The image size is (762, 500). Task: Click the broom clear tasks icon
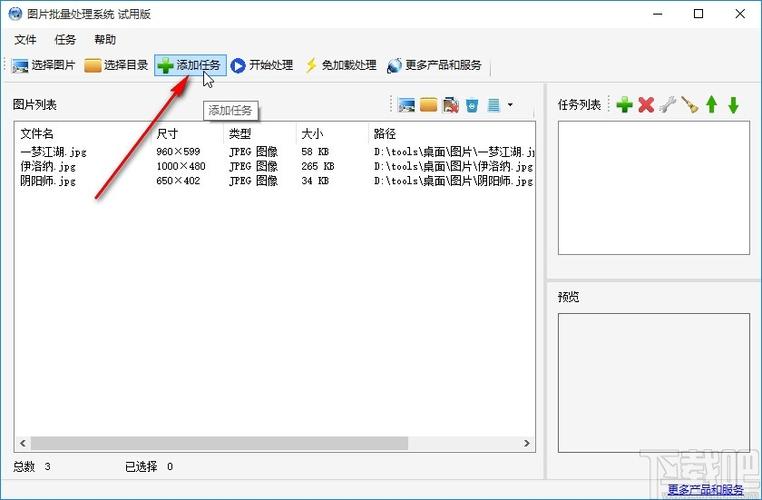coord(690,104)
